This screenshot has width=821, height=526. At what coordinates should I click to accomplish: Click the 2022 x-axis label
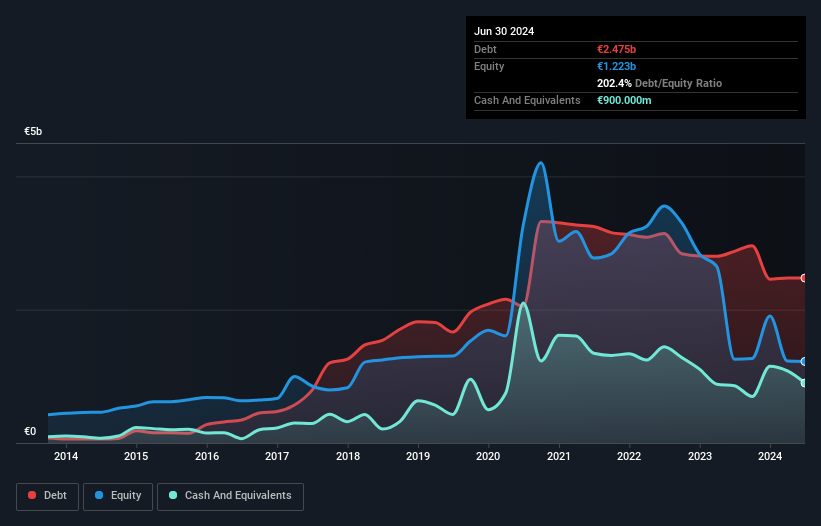629,456
